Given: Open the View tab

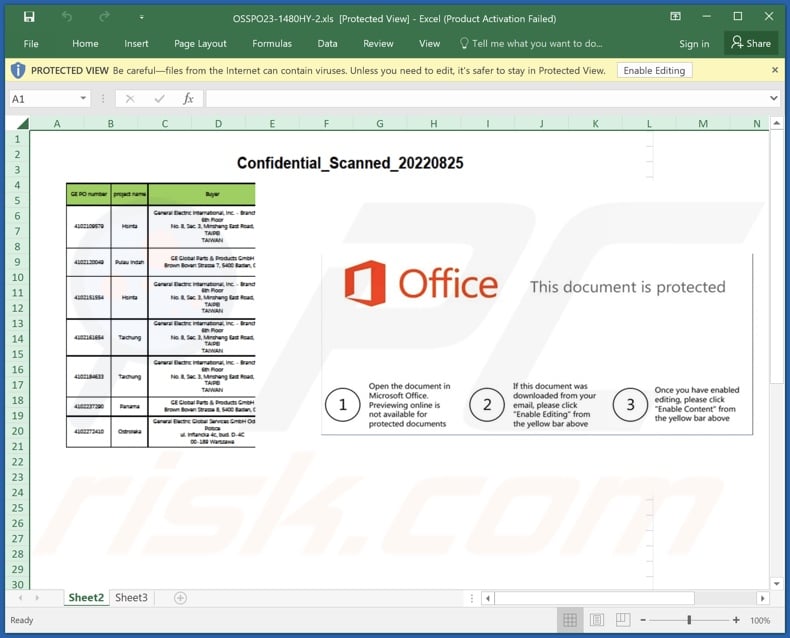Looking at the screenshot, I should pyautogui.click(x=429, y=44).
